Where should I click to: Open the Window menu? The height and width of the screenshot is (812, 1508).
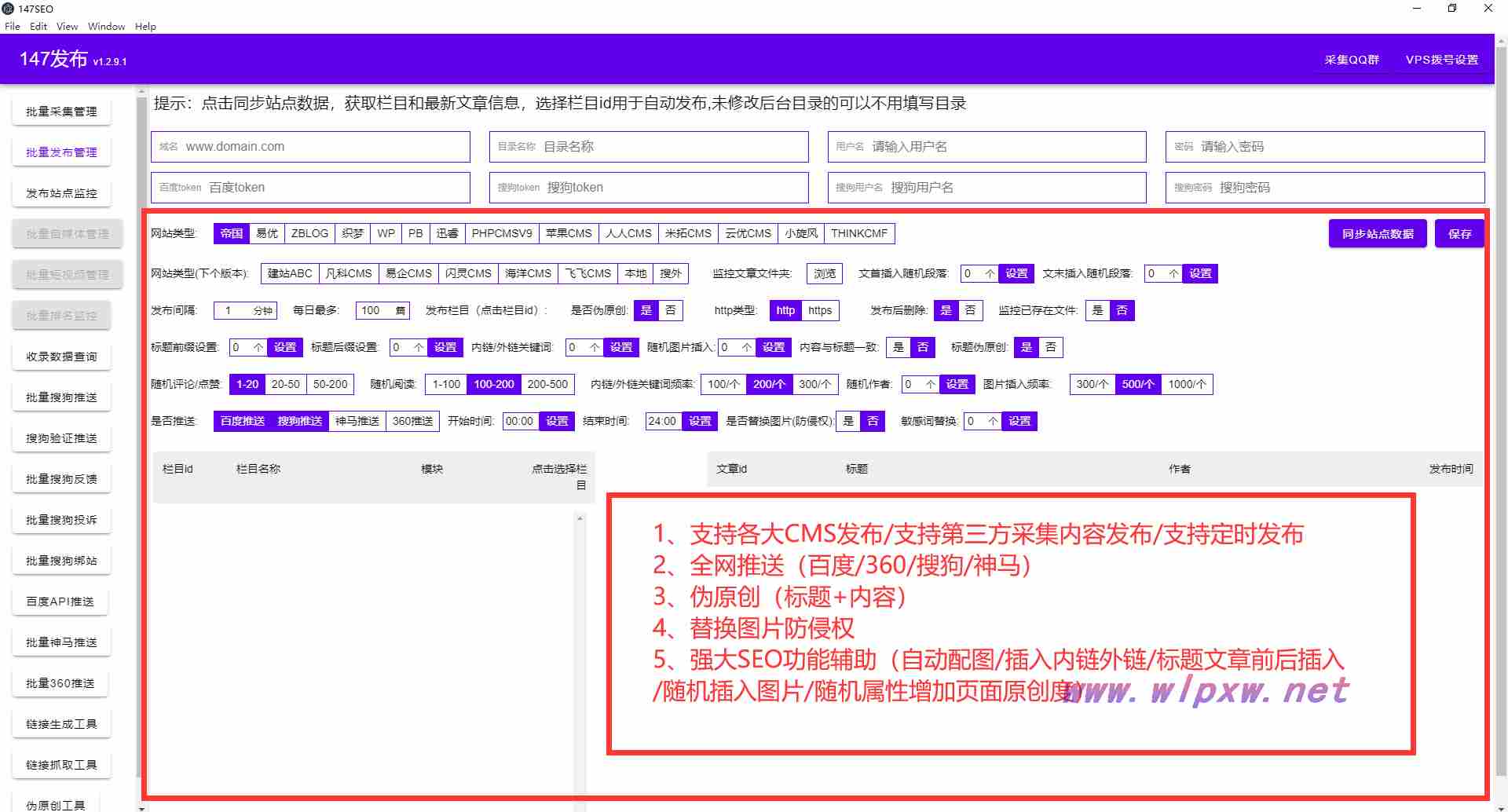tap(107, 26)
